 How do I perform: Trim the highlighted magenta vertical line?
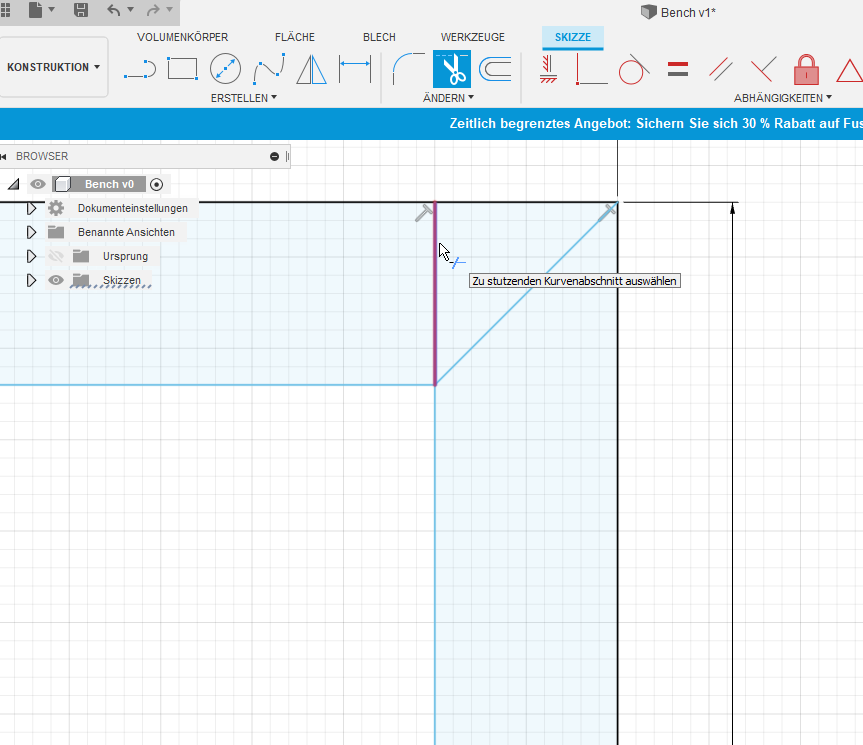click(x=435, y=294)
